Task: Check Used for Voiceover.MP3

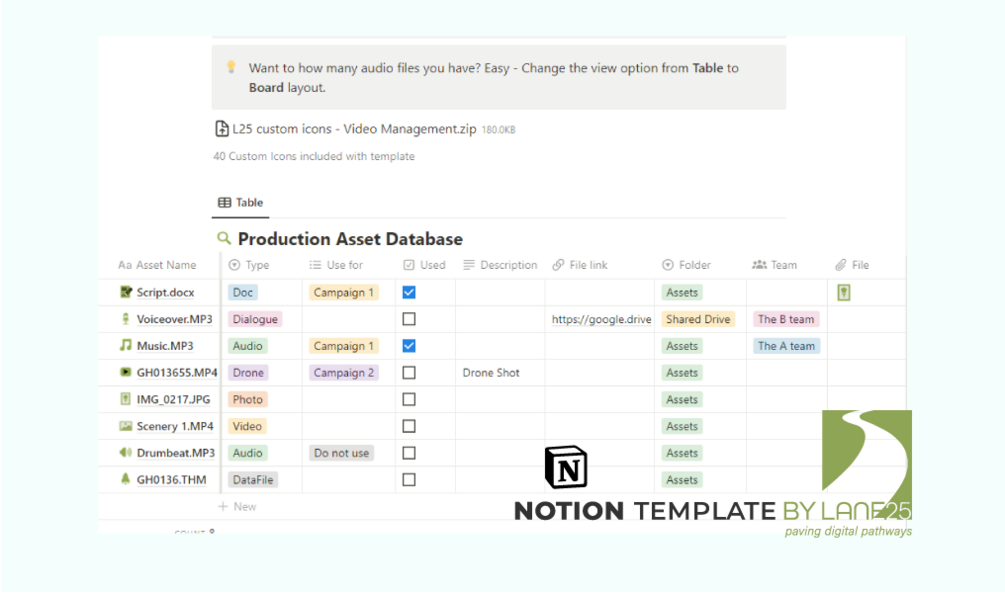Action: point(409,318)
